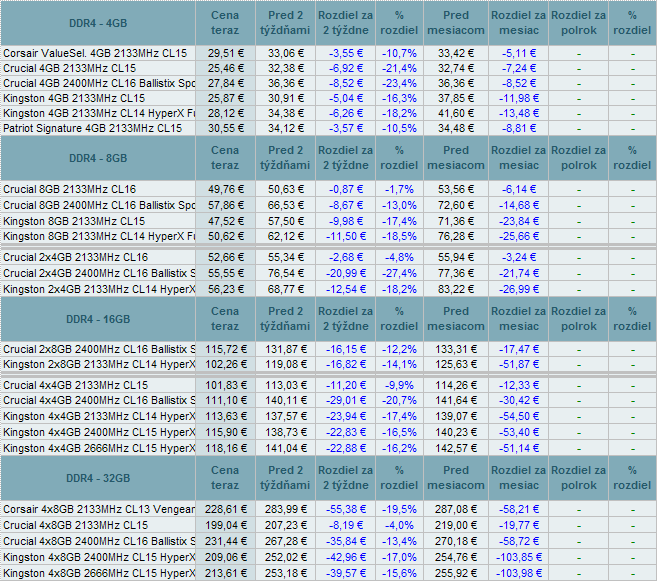Click the -16,82 € two-week difference value
Screen dimensions: 657x581
pyautogui.click(x=346, y=364)
